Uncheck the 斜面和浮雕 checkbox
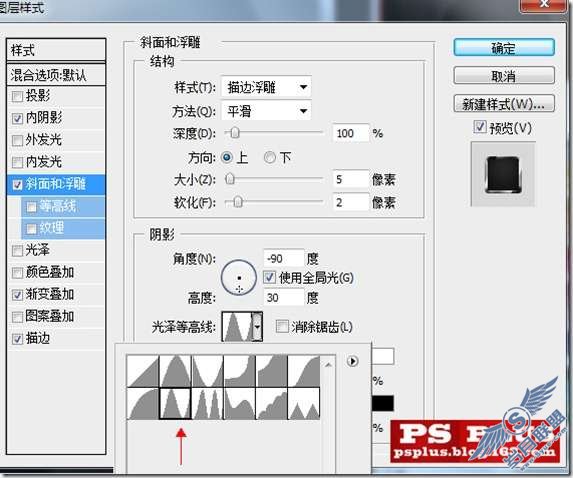The height and width of the screenshot is (478, 573). [17, 185]
